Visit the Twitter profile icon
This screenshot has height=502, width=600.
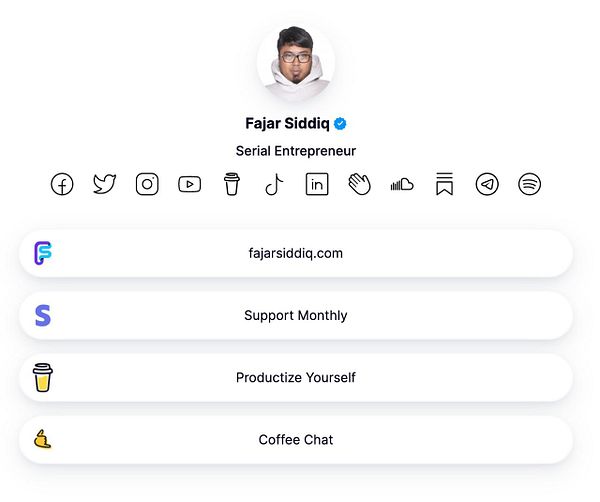104,184
